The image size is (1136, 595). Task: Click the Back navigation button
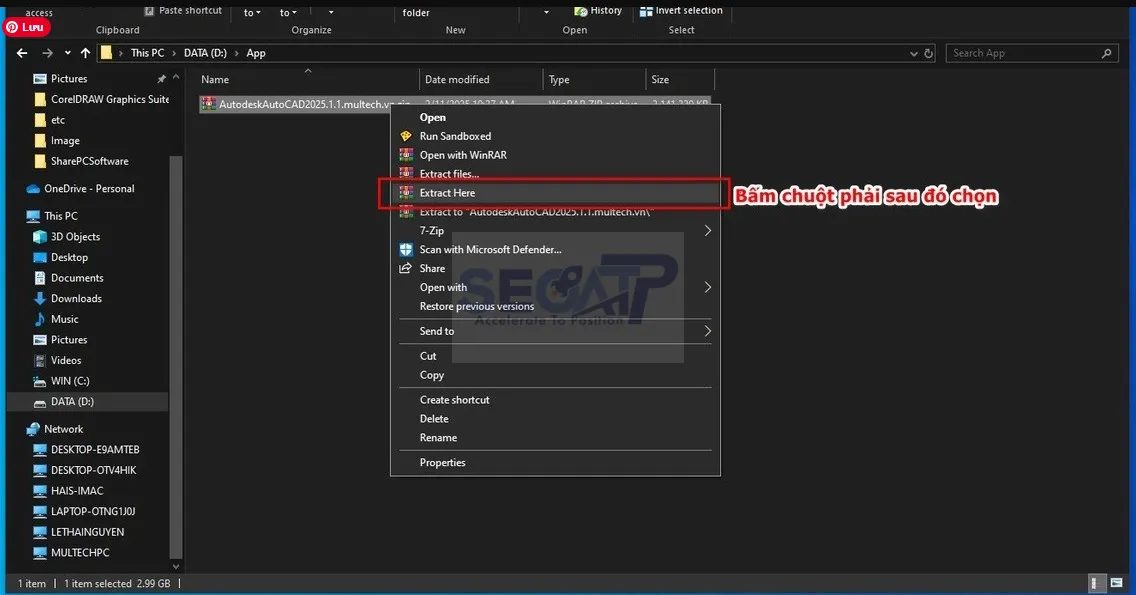21,52
